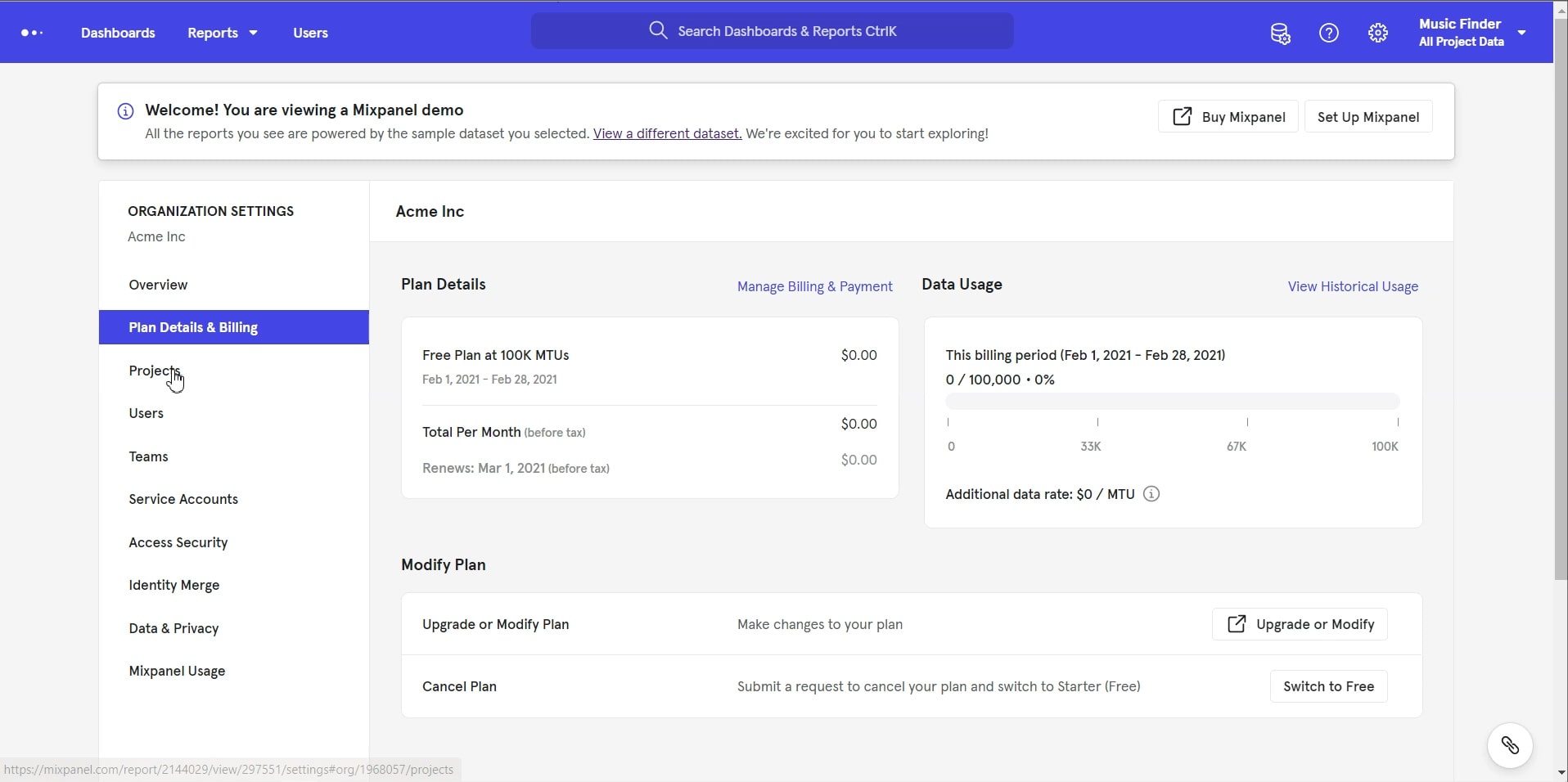Click the external-link icon on Buy Mixpanel
Viewport: 1568px width, 782px height.
click(x=1182, y=115)
